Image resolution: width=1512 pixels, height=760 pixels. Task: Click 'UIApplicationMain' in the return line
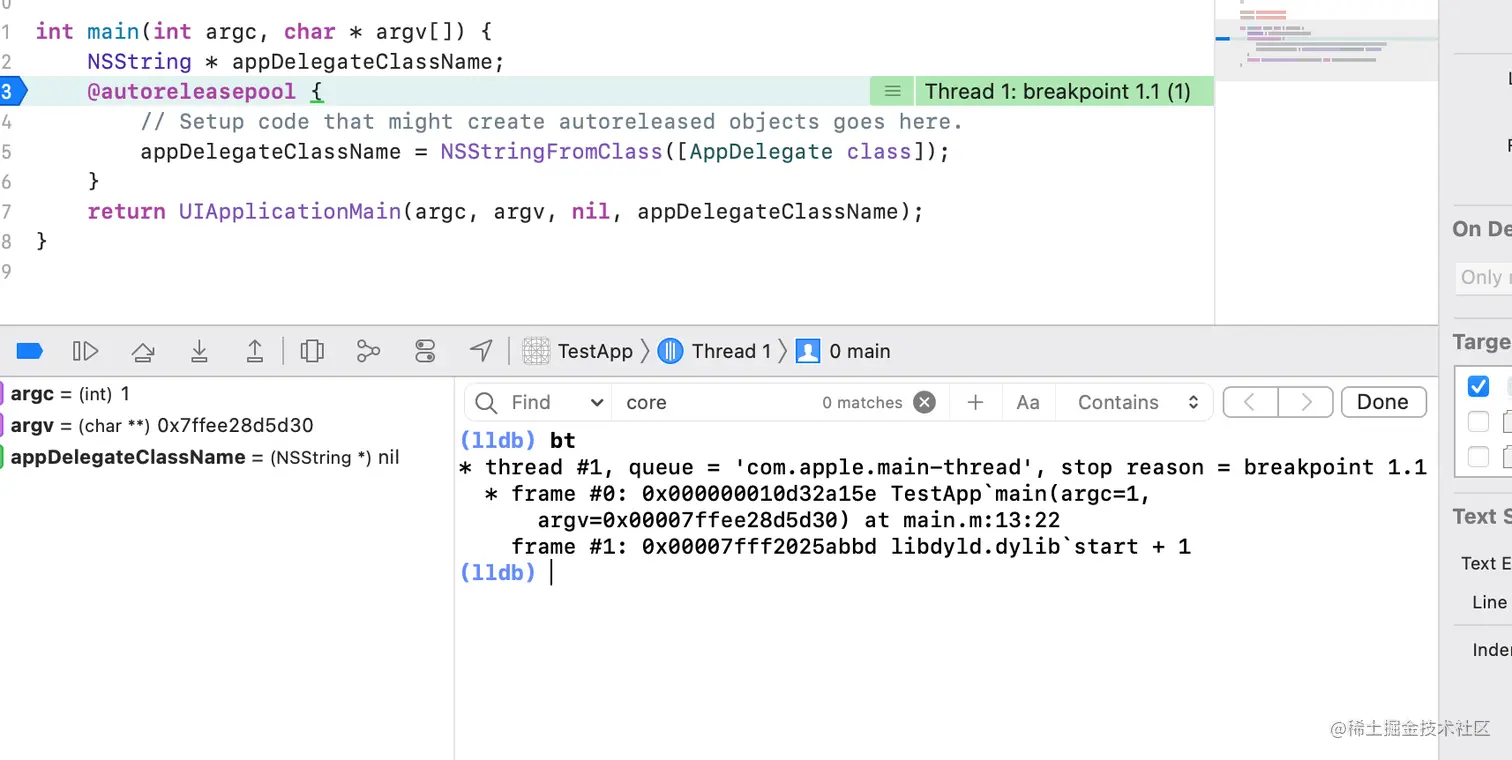point(290,212)
